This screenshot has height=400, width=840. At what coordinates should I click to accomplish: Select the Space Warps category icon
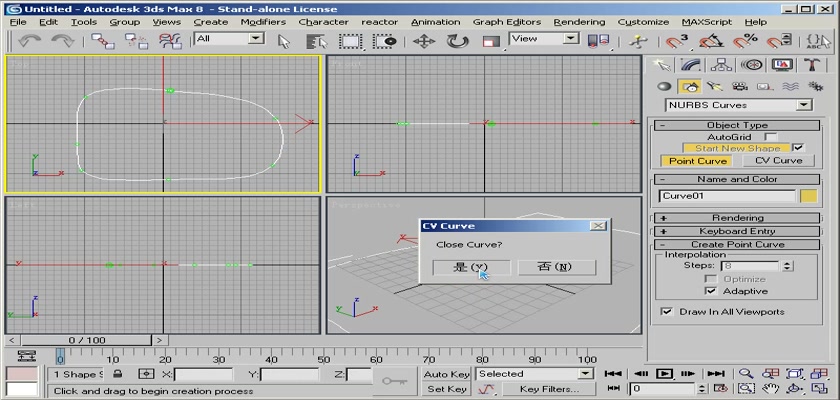click(x=790, y=86)
